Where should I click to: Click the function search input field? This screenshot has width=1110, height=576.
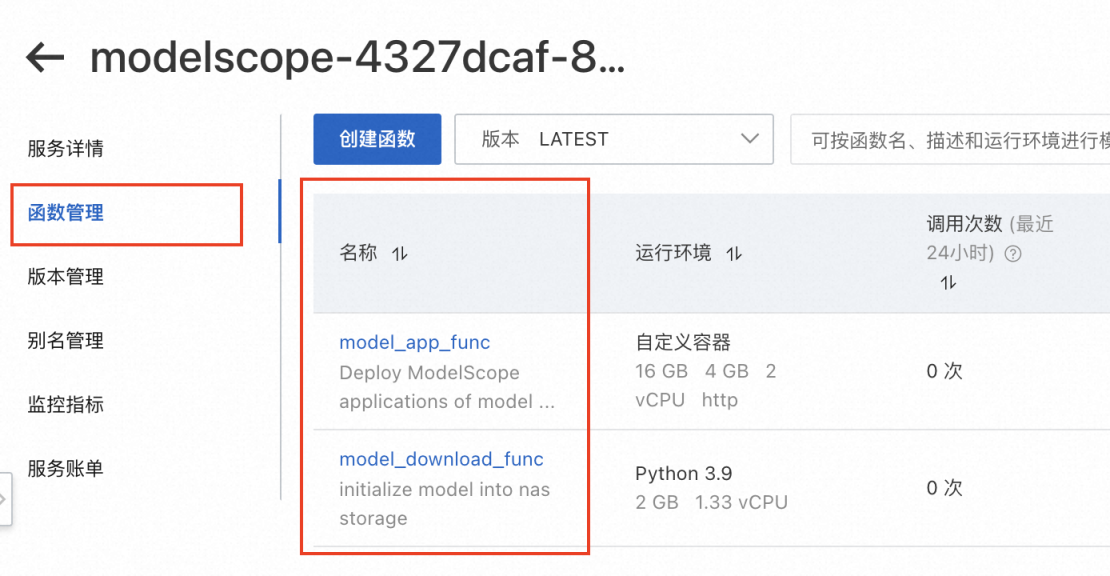point(950,139)
